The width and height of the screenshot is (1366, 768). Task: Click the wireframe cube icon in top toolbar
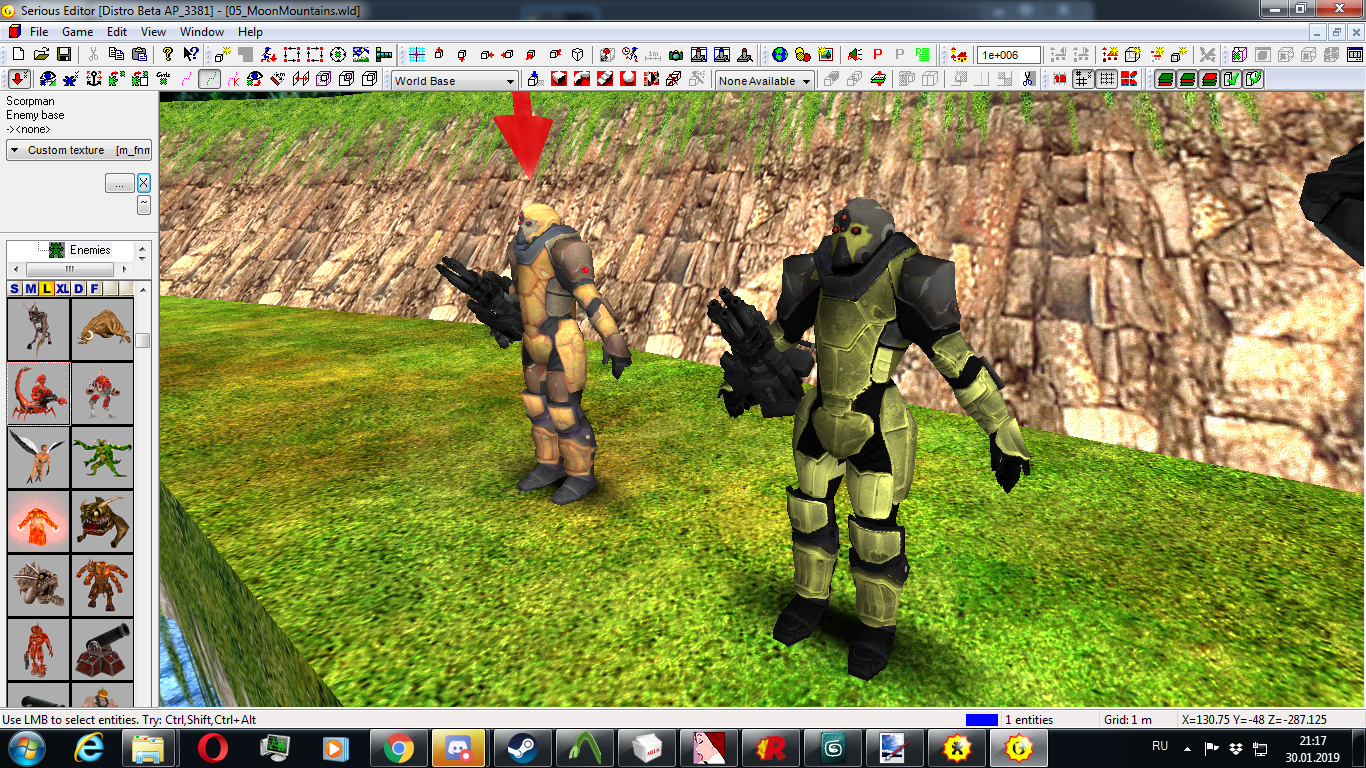[x=578, y=54]
